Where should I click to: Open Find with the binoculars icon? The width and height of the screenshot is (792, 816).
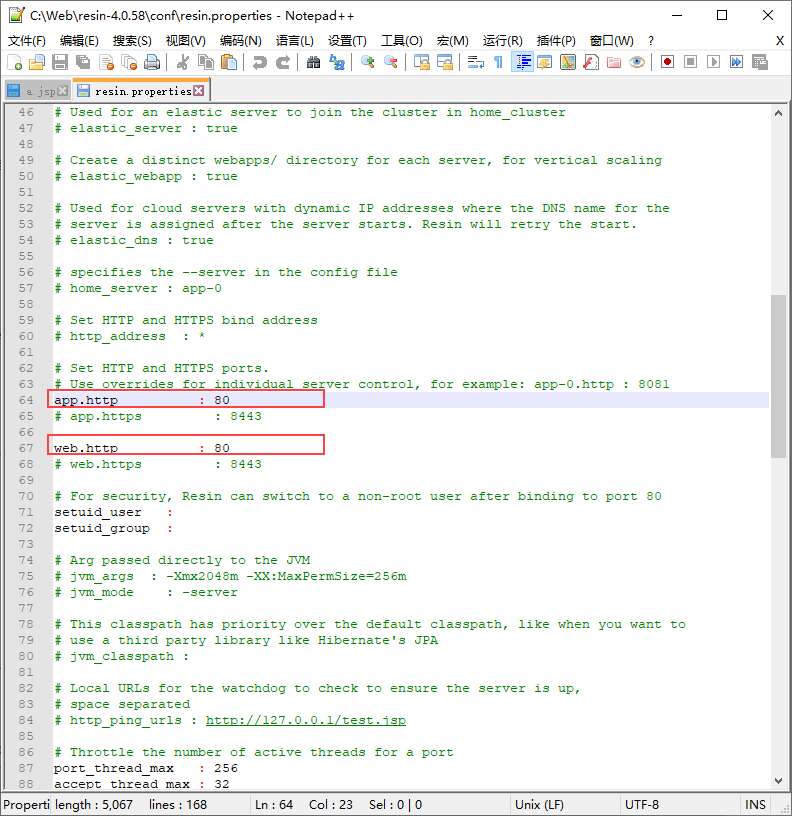coord(313,62)
